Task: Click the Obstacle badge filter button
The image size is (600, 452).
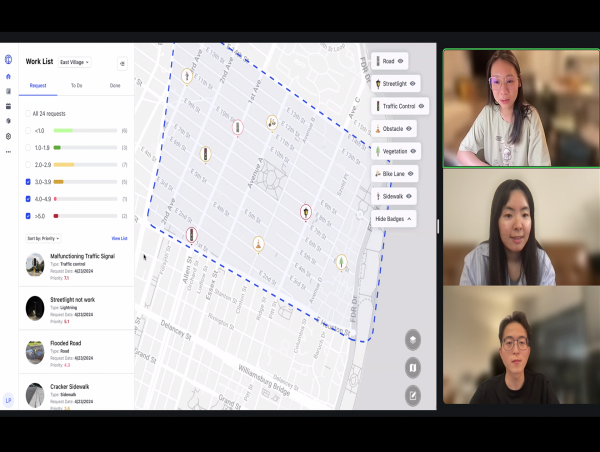Action: pyautogui.click(x=394, y=129)
